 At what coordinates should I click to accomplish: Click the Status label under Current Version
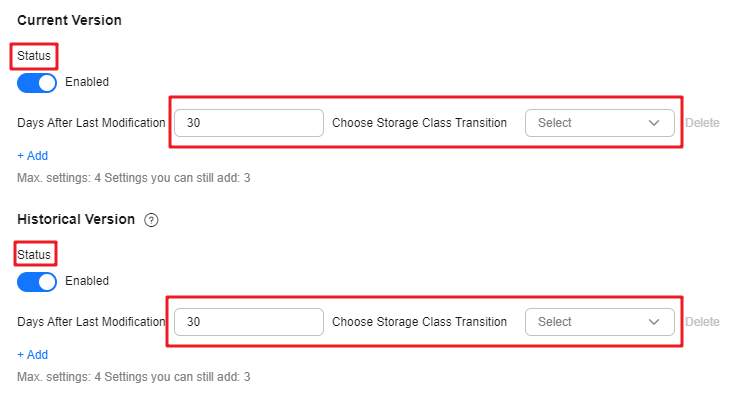34,56
